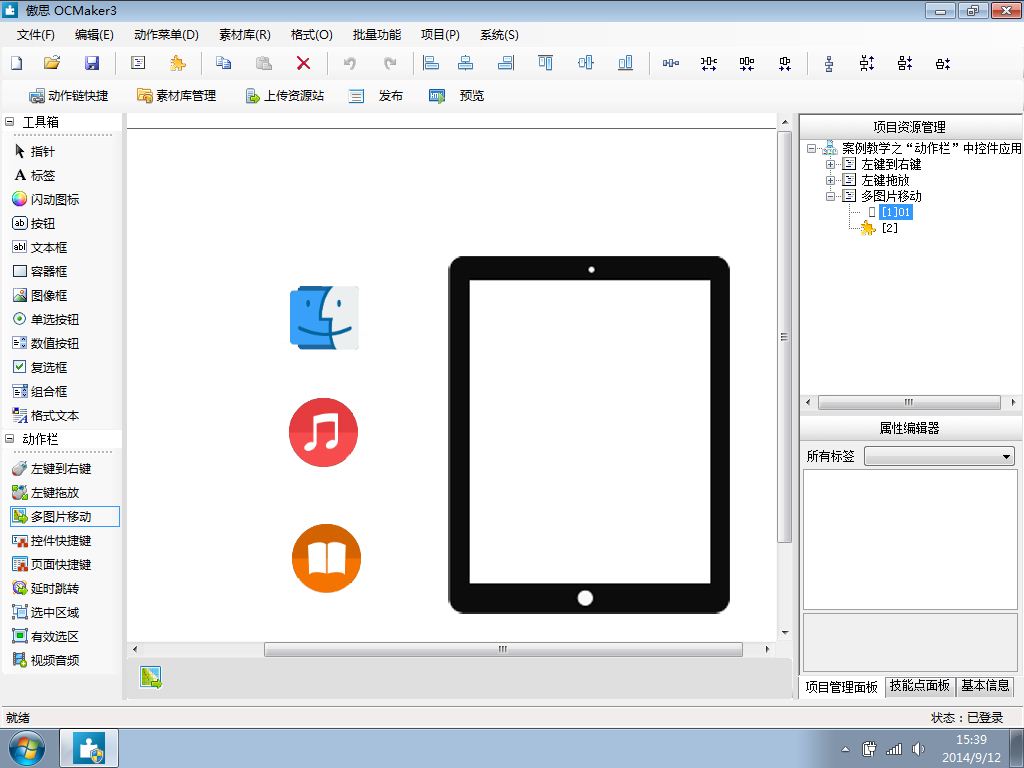Viewport: 1024px width, 768px height.
Task: Select the orange book icon on canvas
Action: 326,558
